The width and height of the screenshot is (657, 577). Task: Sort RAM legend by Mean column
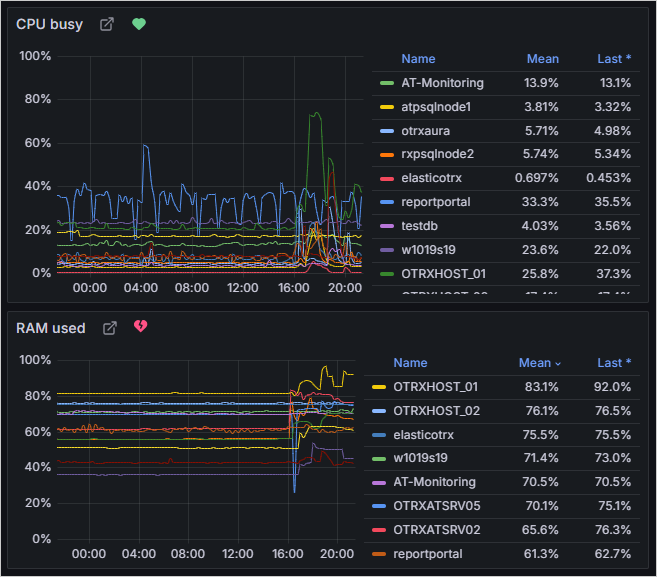(539, 363)
